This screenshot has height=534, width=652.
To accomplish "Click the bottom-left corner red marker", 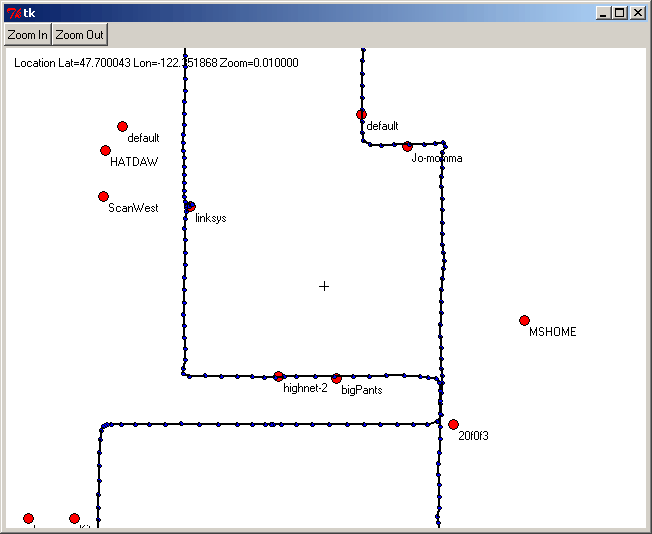I will (x=28, y=519).
